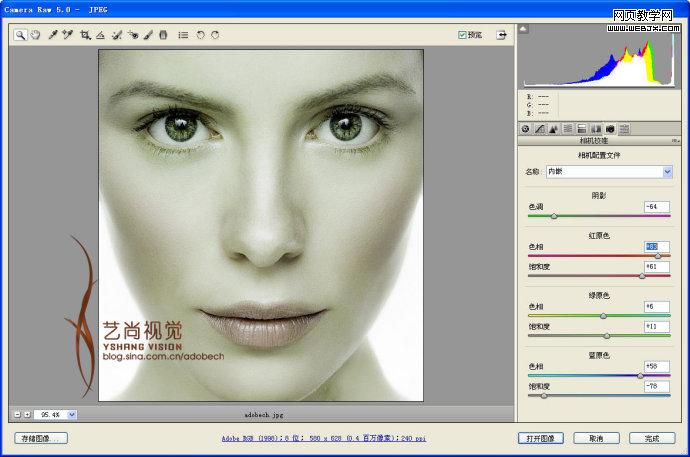Open the zoom level dropdown at 95.4%
Image resolution: width=690 pixels, height=457 pixels.
click(x=72, y=414)
